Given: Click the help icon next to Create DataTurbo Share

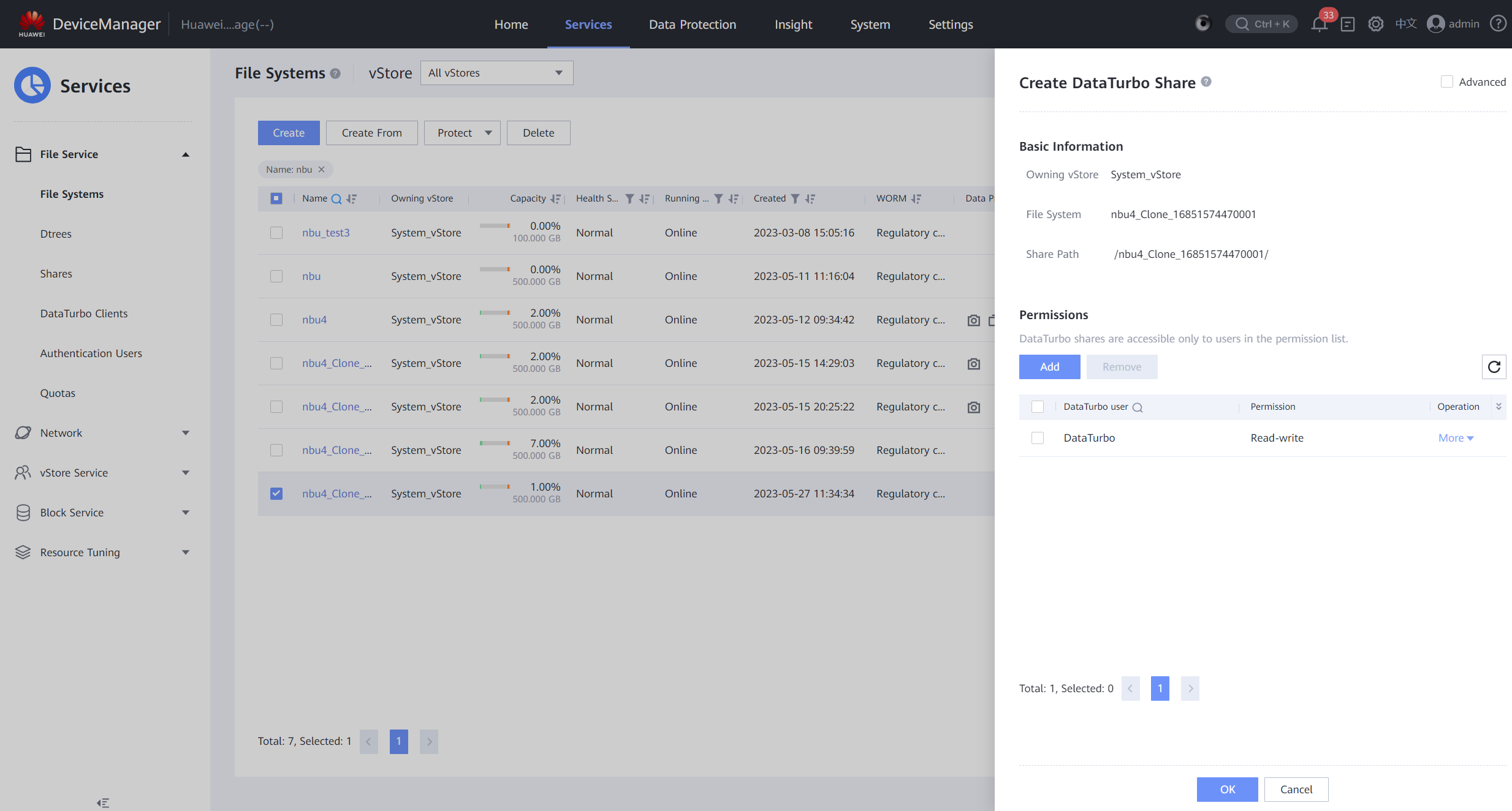Looking at the screenshot, I should 1206,82.
